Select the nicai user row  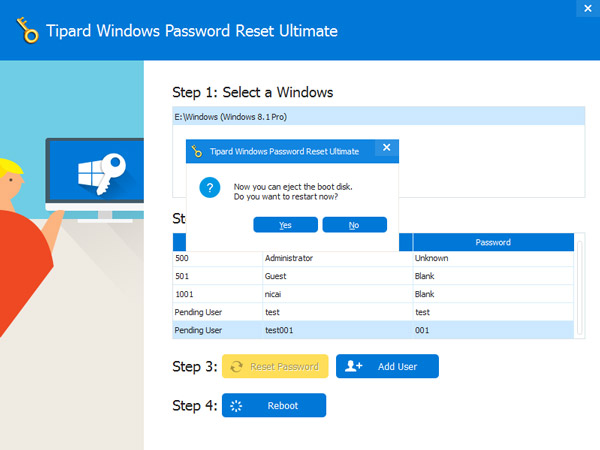373,294
